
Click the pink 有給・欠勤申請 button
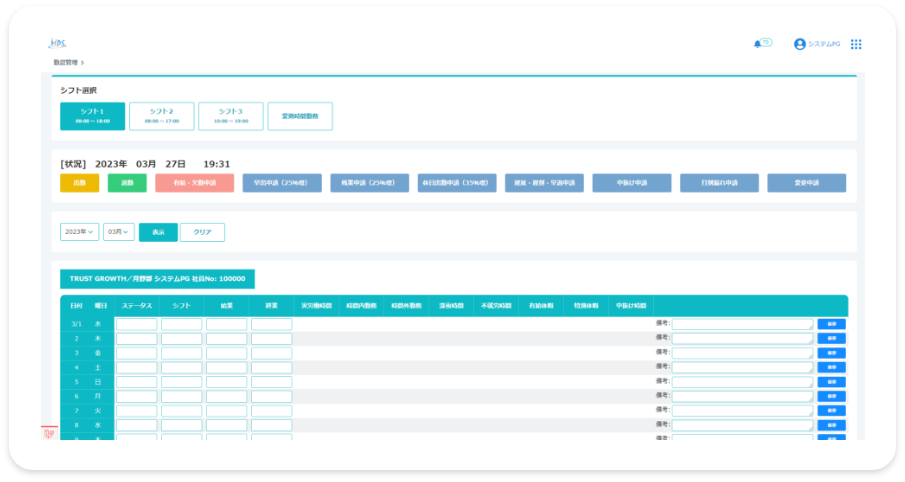click(194, 183)
